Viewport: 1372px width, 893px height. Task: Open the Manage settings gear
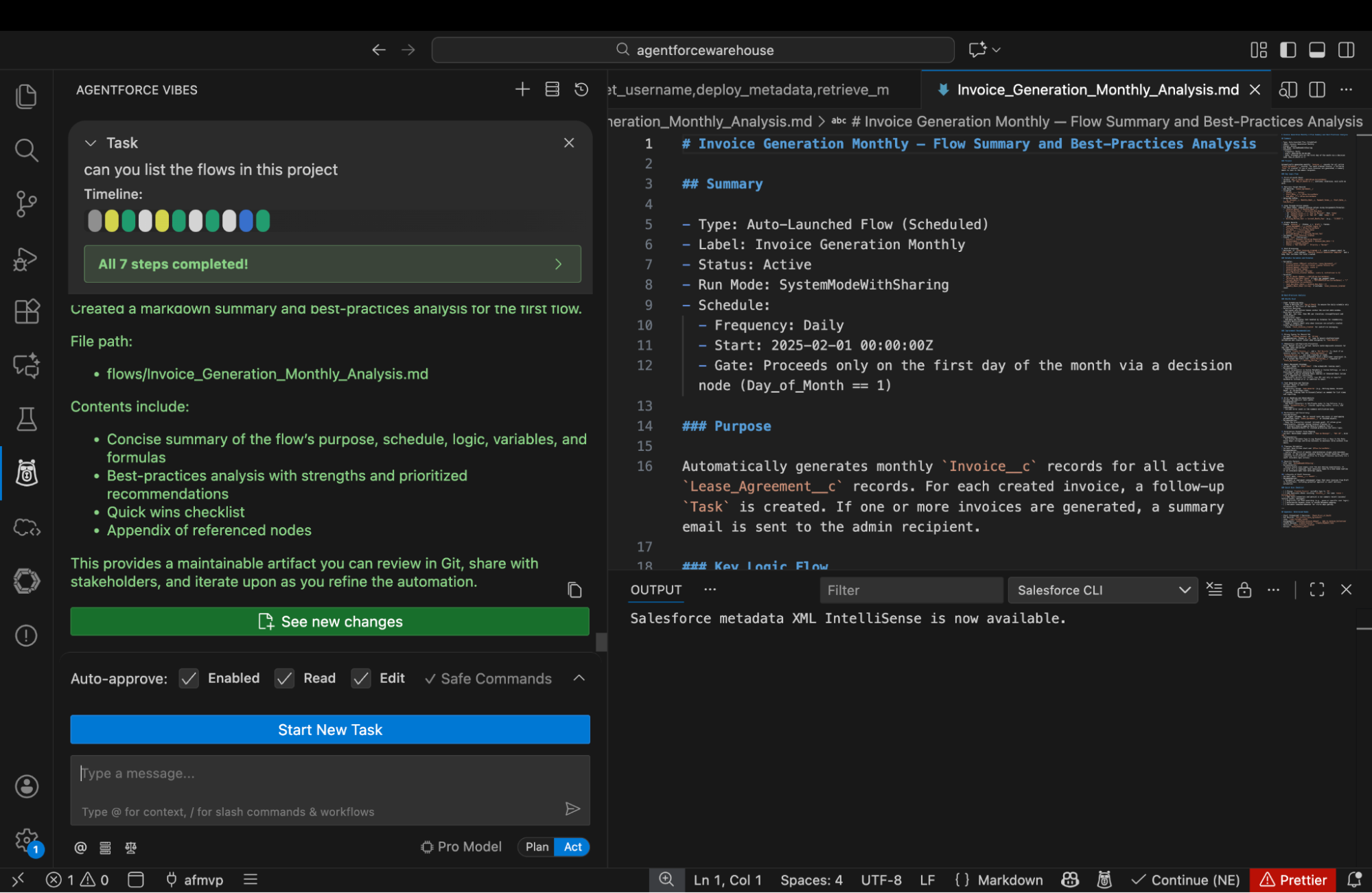pos(26,839)
